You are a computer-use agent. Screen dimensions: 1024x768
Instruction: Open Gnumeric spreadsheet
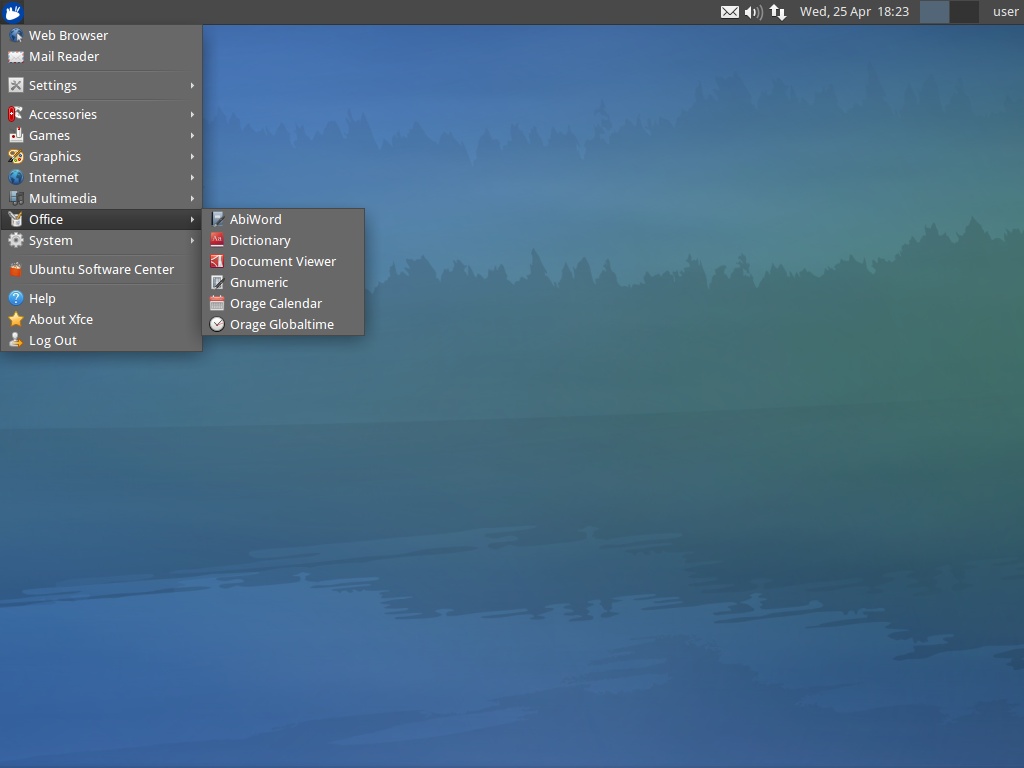tap(258, 282)
